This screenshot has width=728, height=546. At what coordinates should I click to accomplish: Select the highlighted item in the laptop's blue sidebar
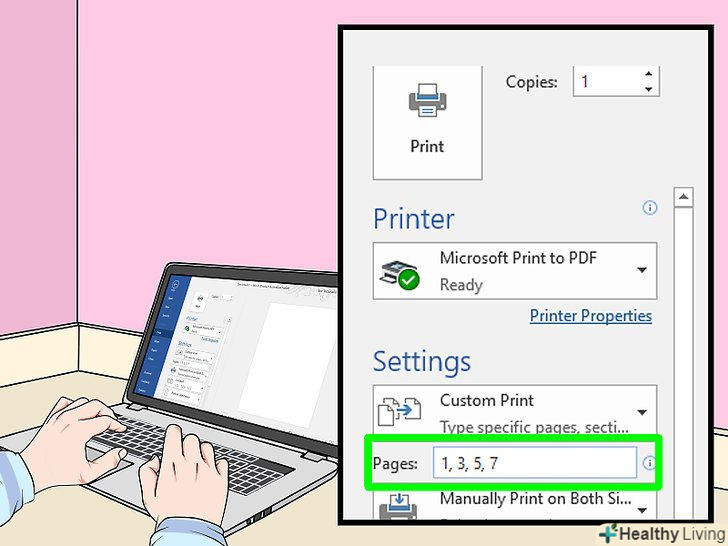click(159, 332)
